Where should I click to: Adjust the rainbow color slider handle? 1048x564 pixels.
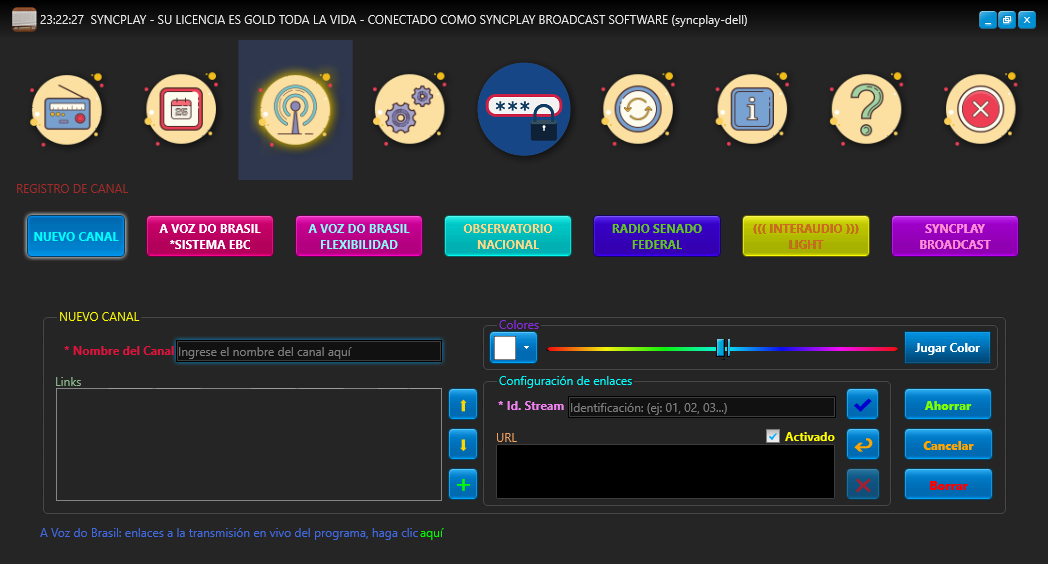[x=721, y=348]
